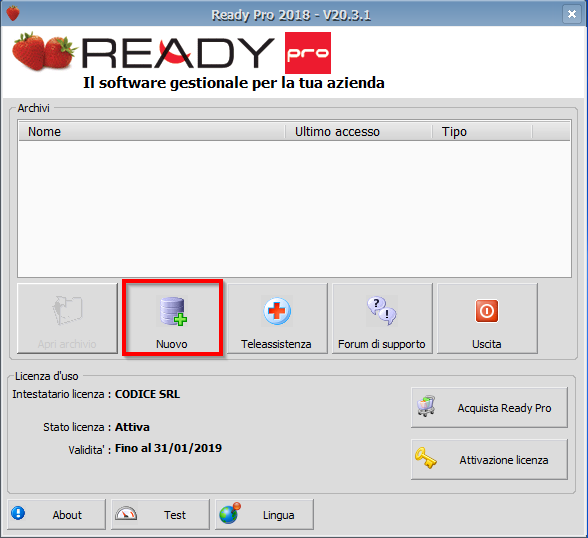Screen dimensions: 588x538
Task: Click the grayed Apri archivio folder icon
Action: [x=67, y=310]
